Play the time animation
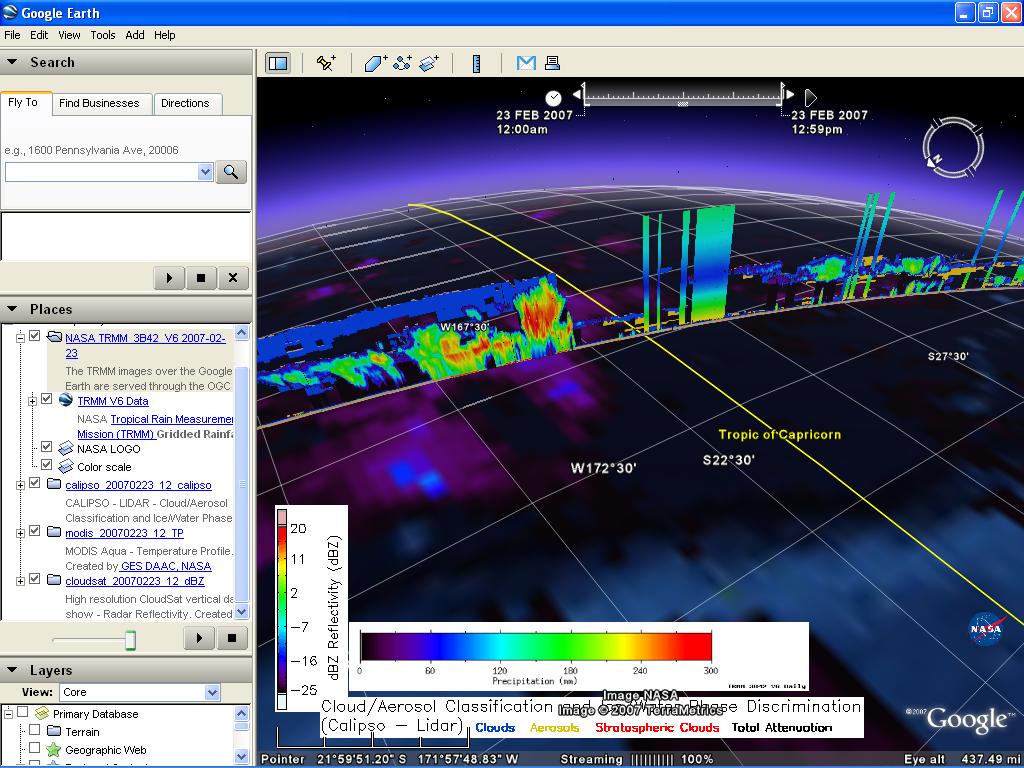Image resolution: width=1024 pixels, height=768 pixels. pos(810,98)
